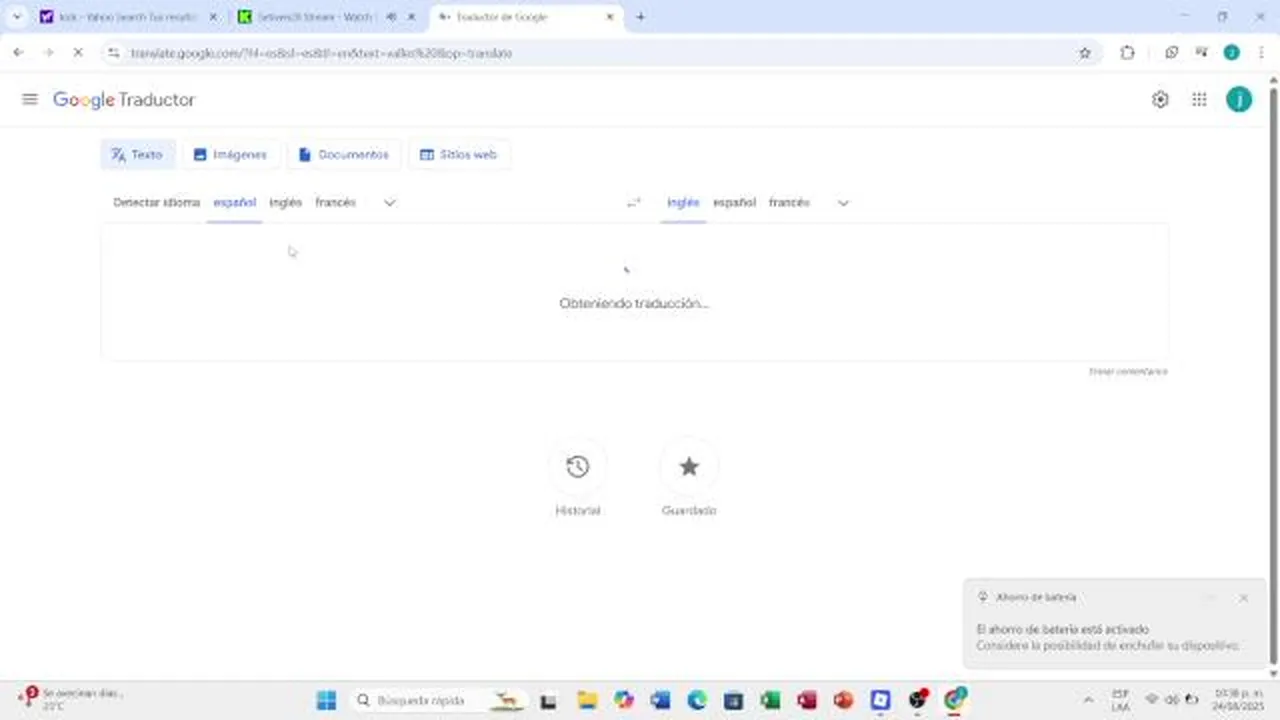The width and height of the screenshot is (1280, 720).
Task: Open the Google apps grid
Action: 1199,99
